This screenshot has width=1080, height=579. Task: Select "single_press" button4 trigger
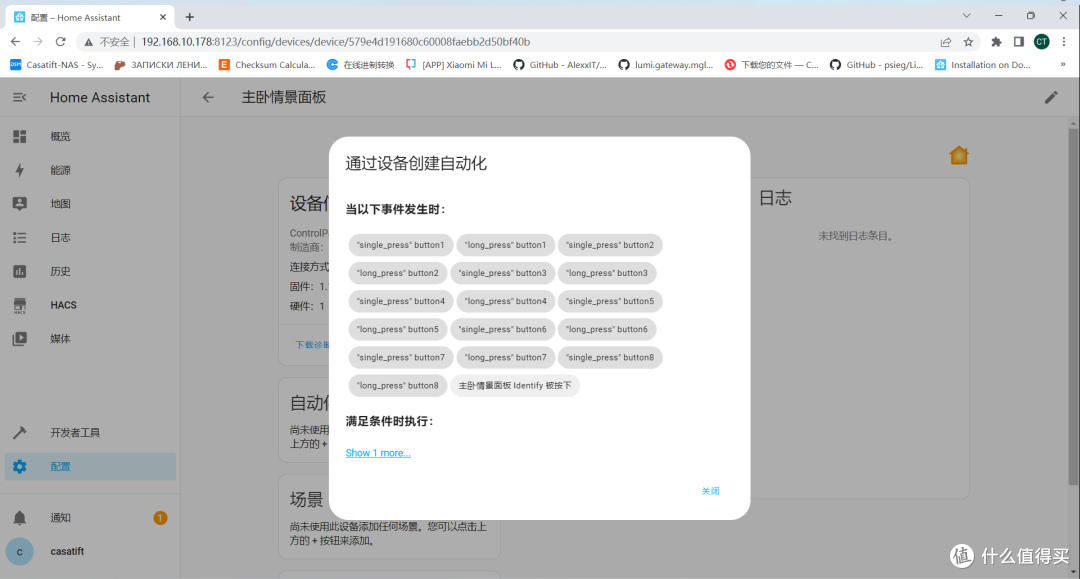[400, 302]
